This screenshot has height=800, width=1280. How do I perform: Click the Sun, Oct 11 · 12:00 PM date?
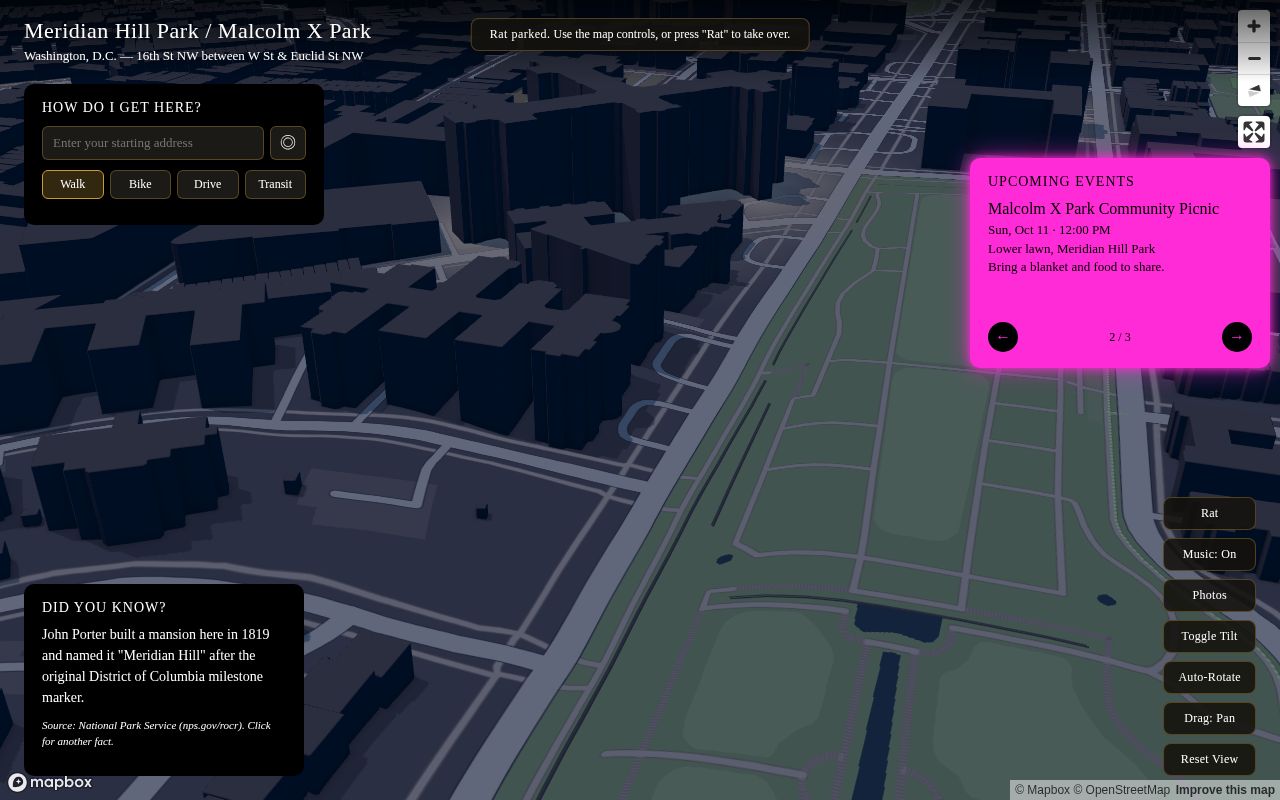point(1049,230)
